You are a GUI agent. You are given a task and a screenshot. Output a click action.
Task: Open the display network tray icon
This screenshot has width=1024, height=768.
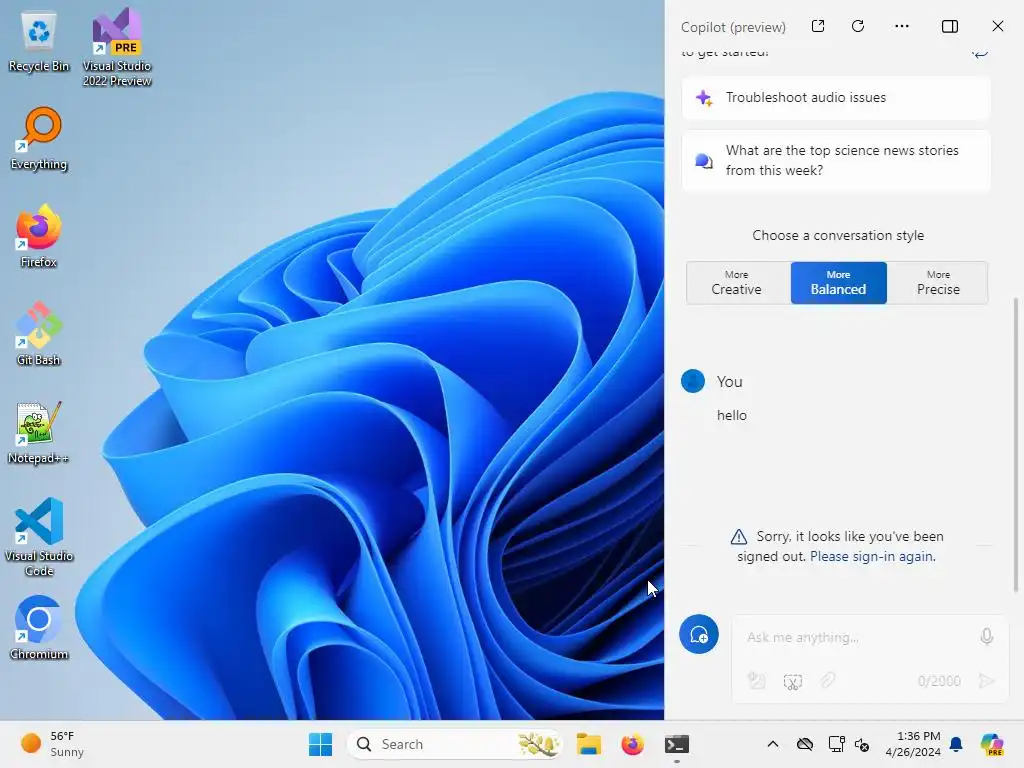point(836,744)
